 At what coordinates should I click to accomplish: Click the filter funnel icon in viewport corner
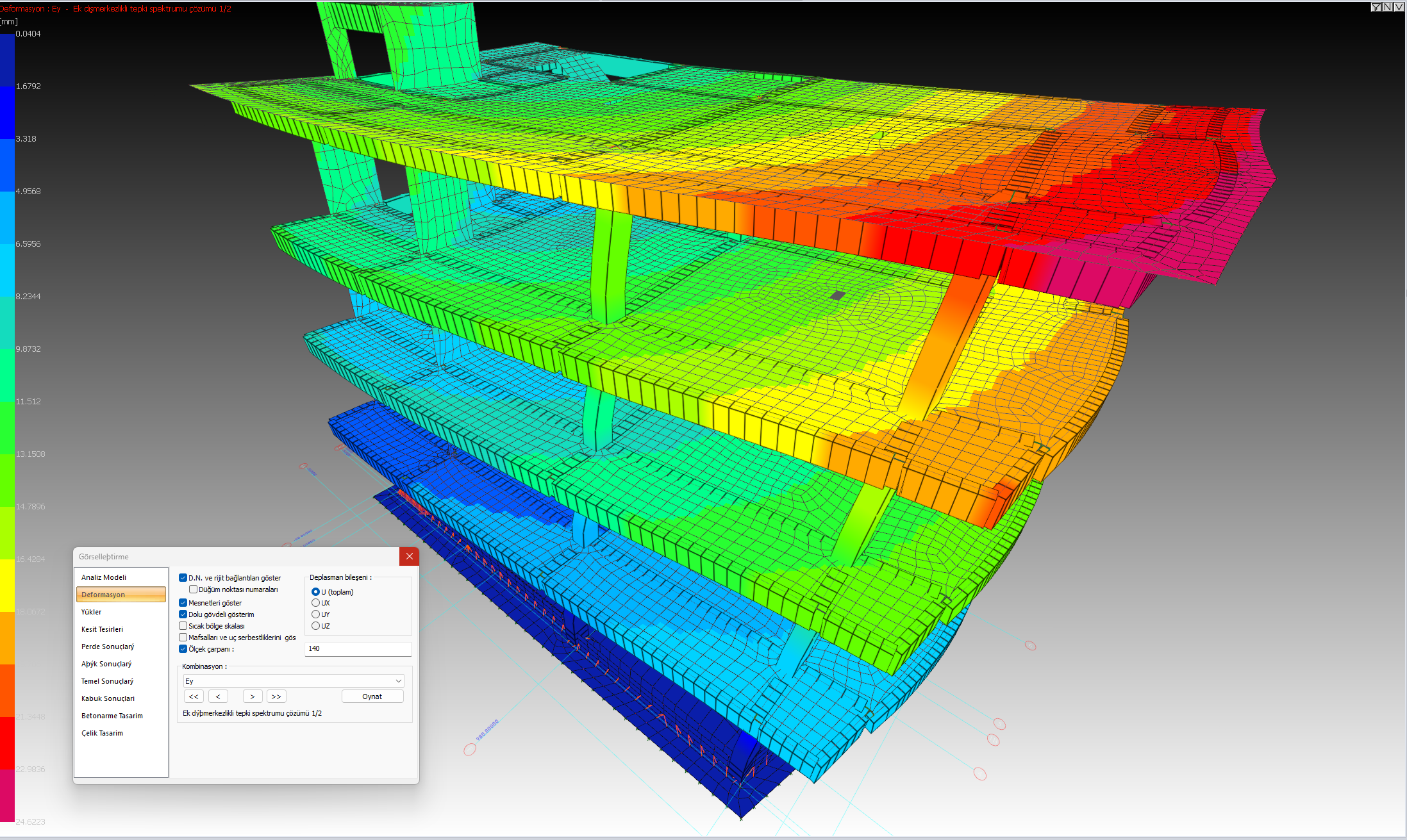click(x=1376, y=7)
